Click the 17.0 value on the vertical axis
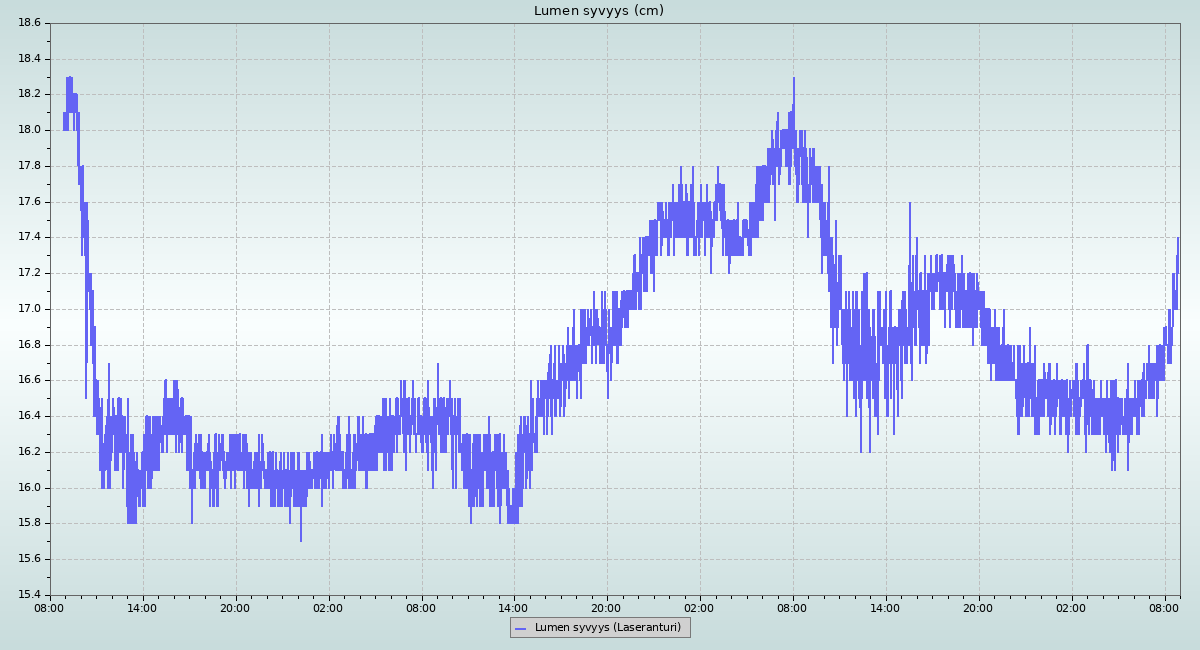 click(29, 309)
